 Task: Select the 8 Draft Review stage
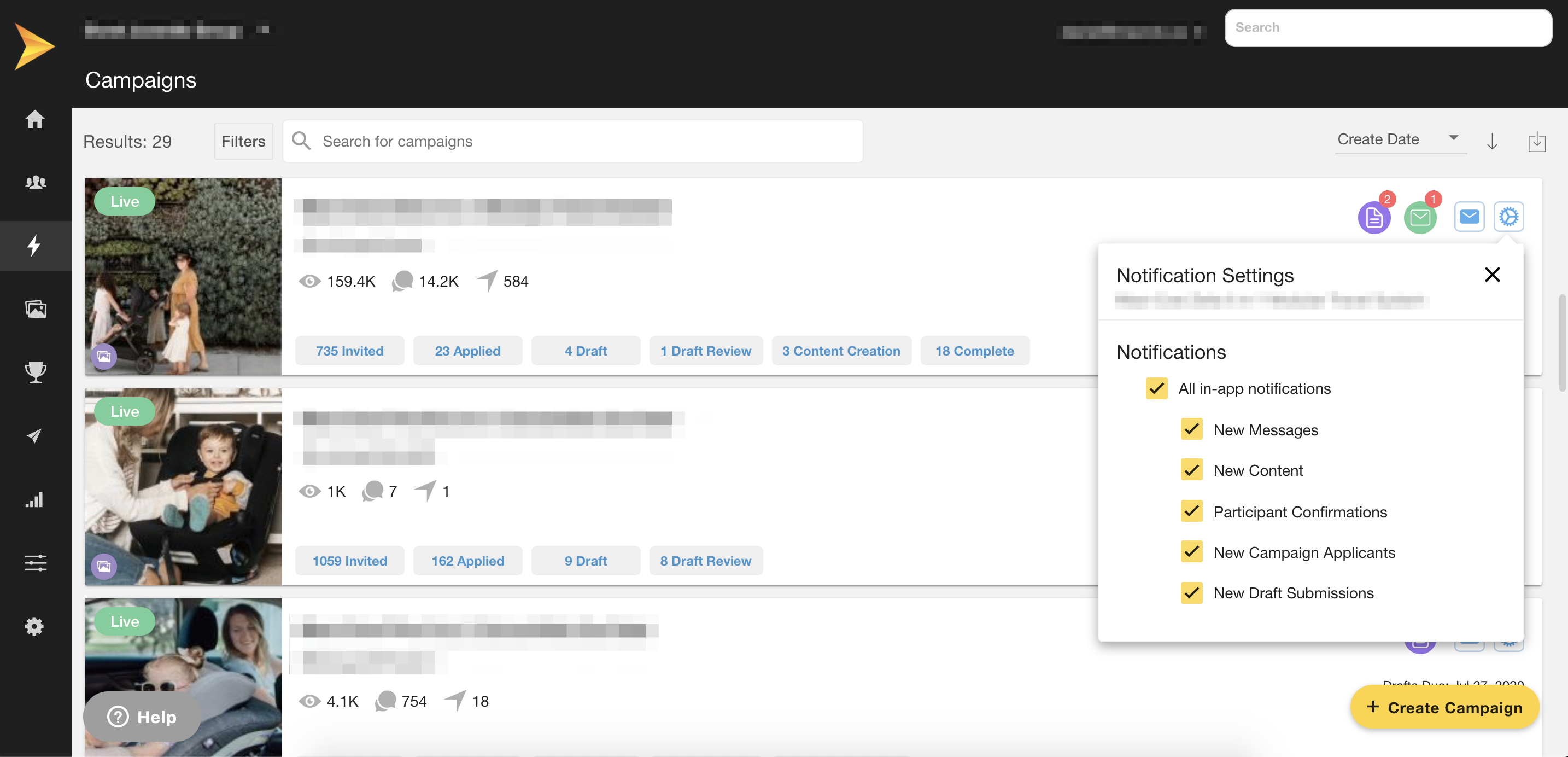tap(706, 561)
